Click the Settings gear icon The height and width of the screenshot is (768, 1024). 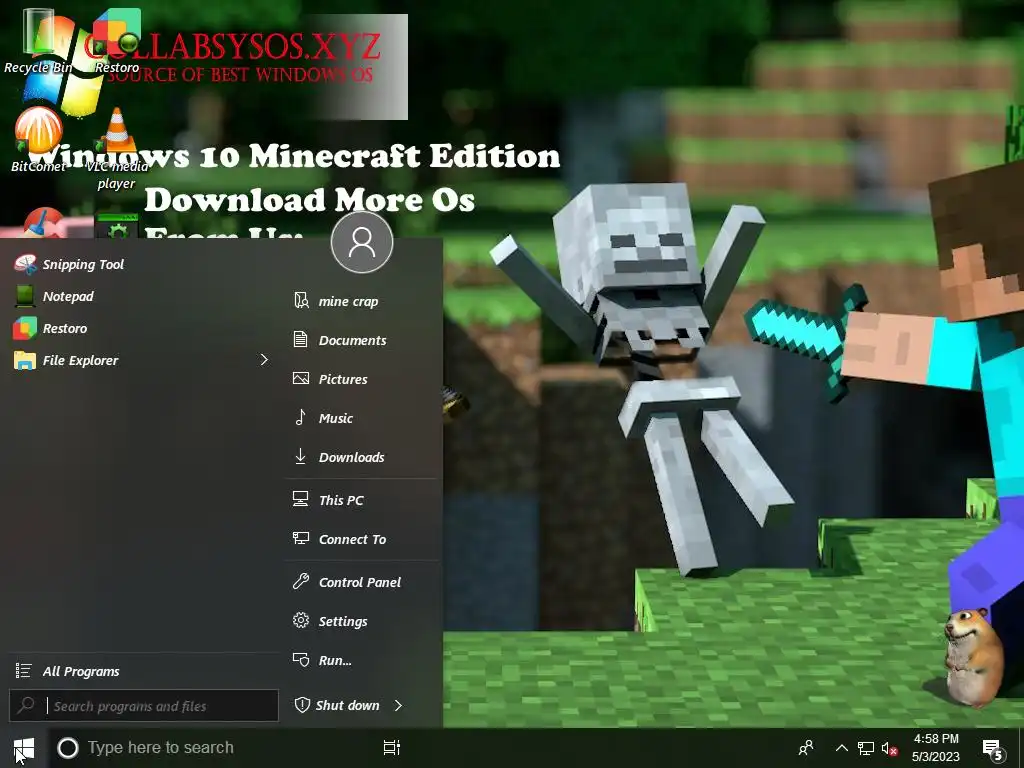pos(300,620)
